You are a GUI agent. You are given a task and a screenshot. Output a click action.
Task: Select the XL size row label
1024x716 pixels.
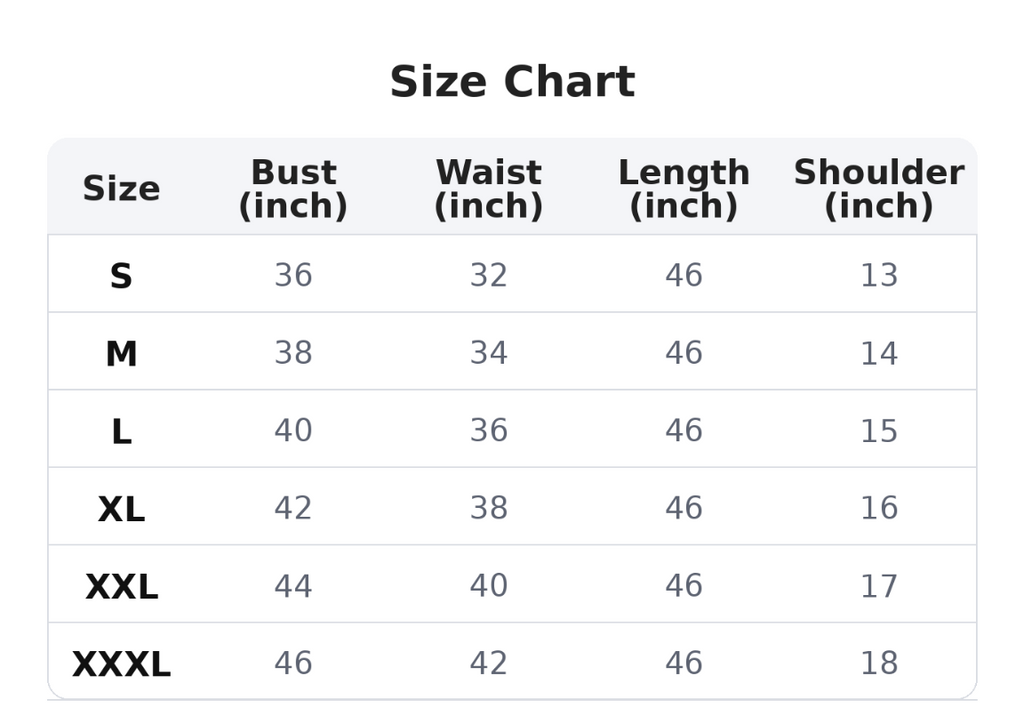(x=121, y=509)
